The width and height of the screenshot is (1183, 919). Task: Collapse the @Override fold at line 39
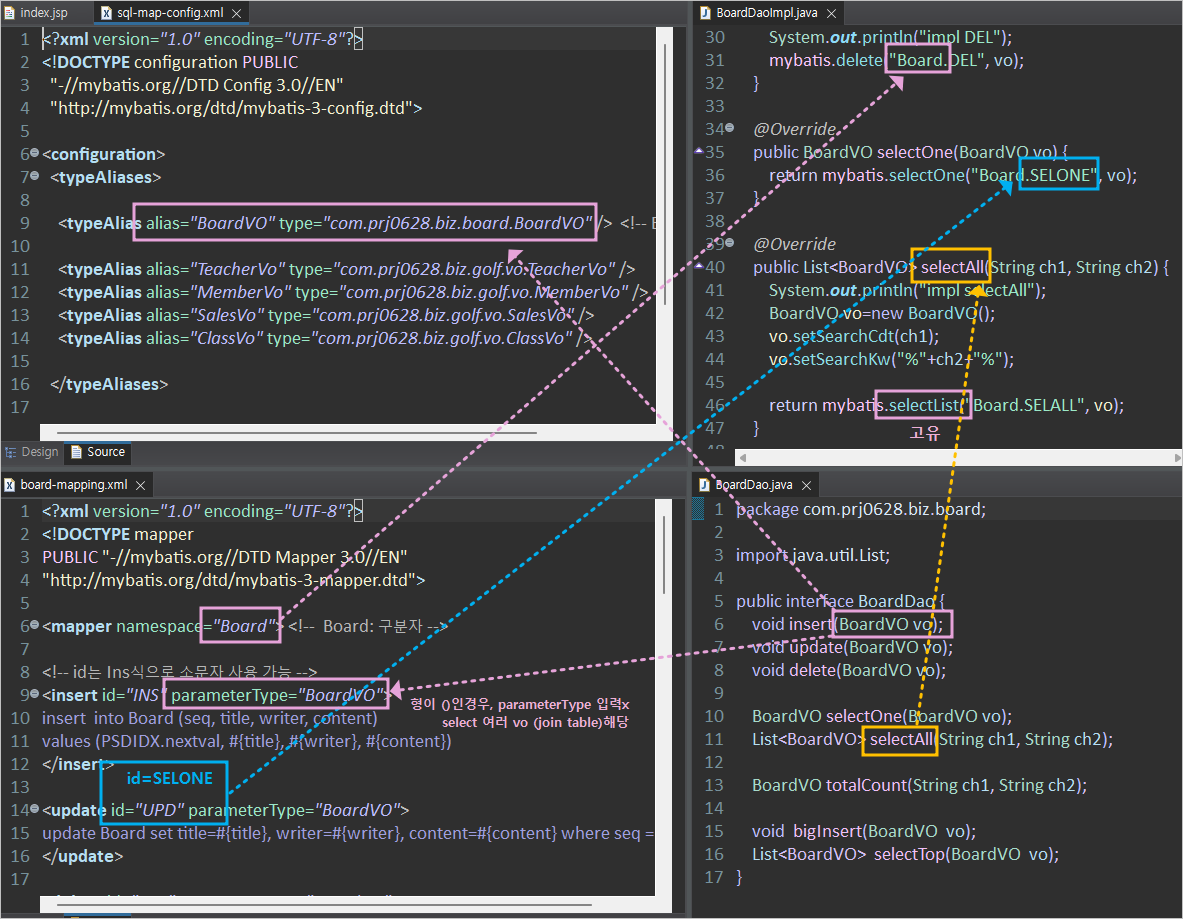pyautogui.click(x=730, y=242)
